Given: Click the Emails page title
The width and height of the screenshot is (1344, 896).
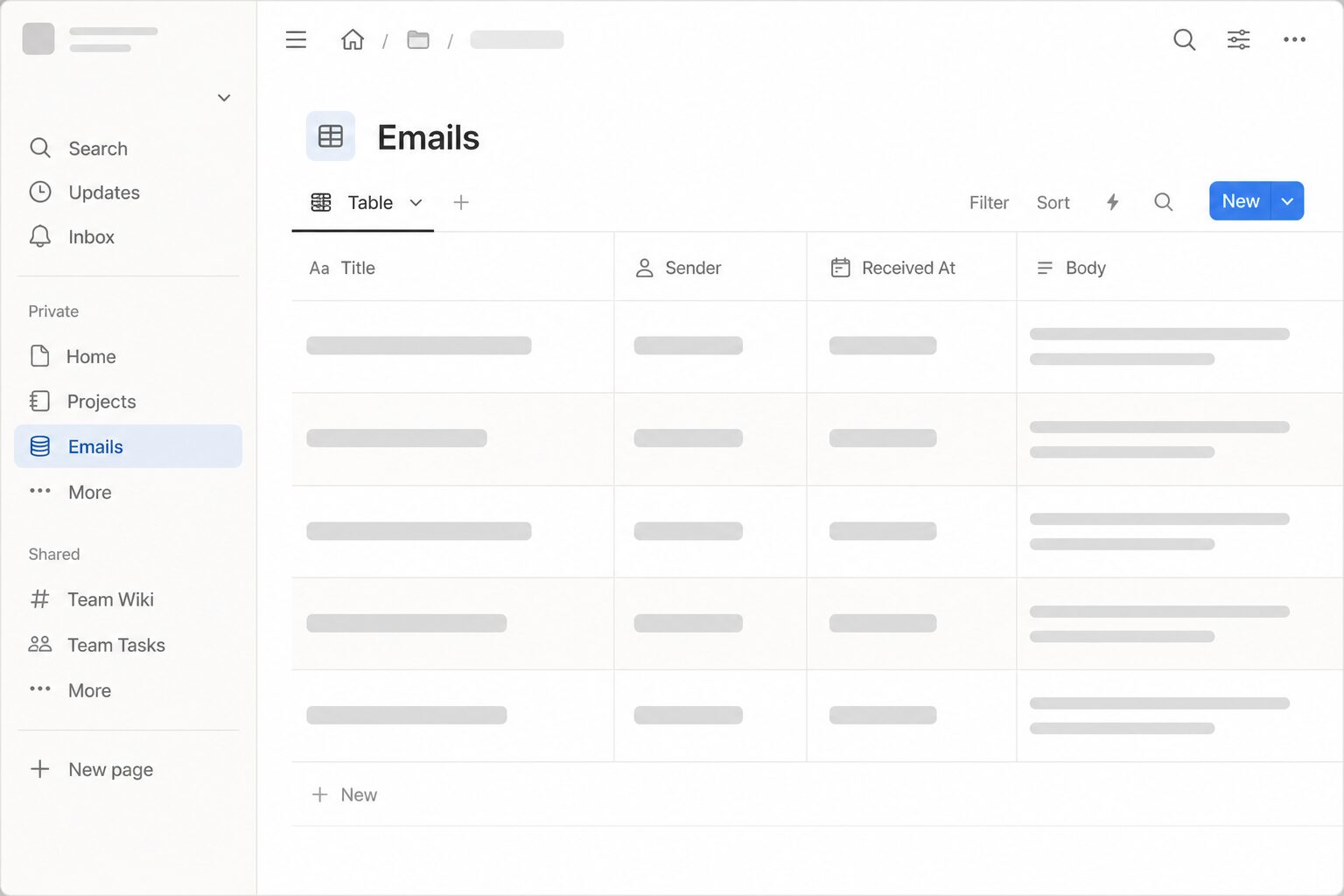Looking at the screenshot, I should tap(429, 137).
